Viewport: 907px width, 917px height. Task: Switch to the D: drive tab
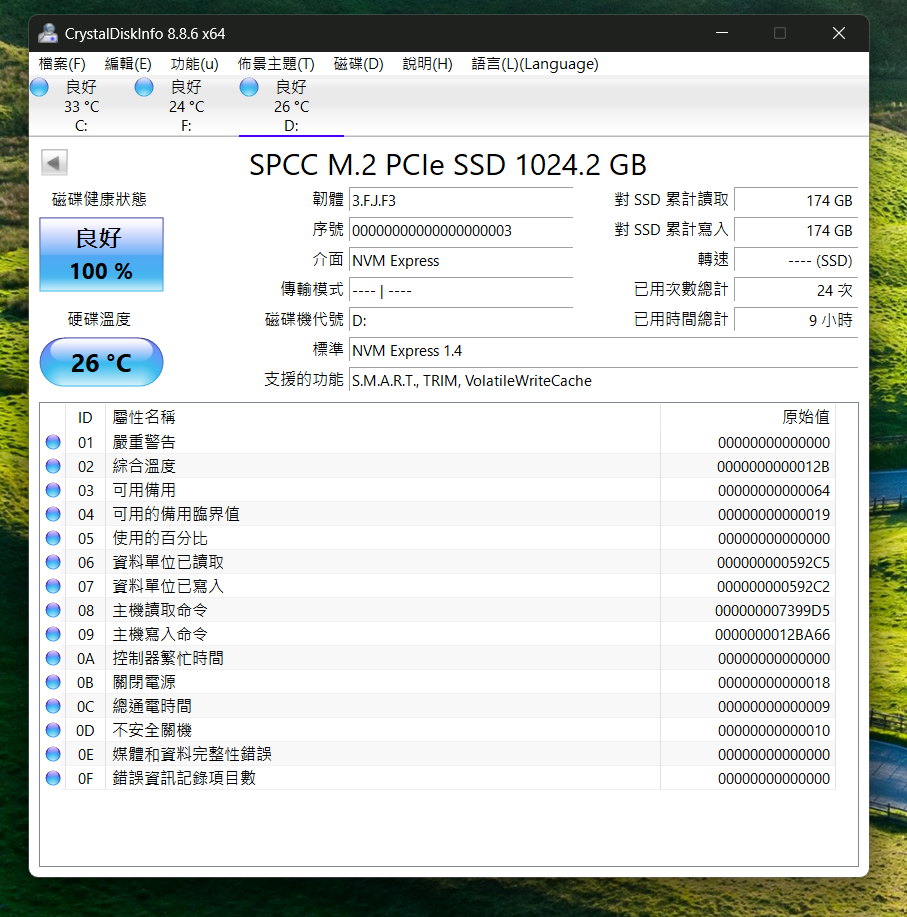tap(291, 107)
